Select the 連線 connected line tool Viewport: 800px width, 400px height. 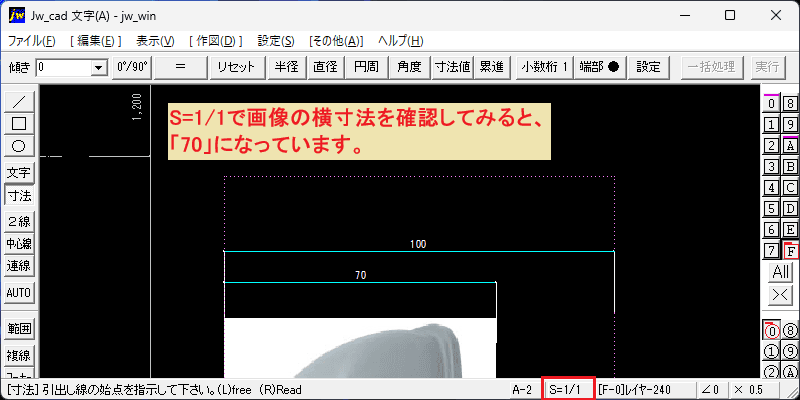pos(19,266)
